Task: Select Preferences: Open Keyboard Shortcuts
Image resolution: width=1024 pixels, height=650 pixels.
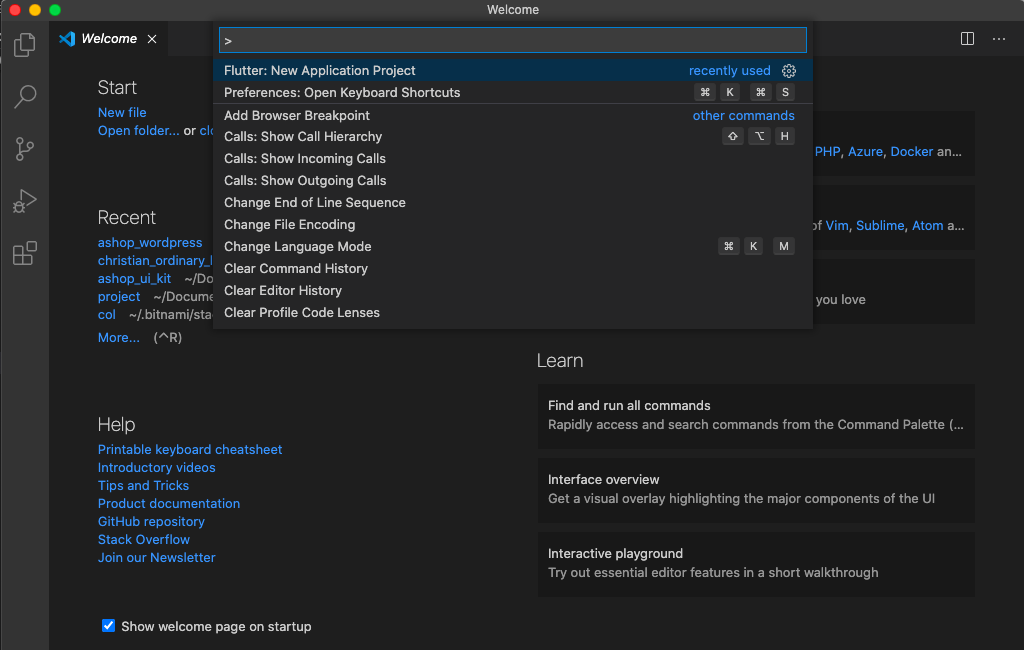Action: (513, 93)
